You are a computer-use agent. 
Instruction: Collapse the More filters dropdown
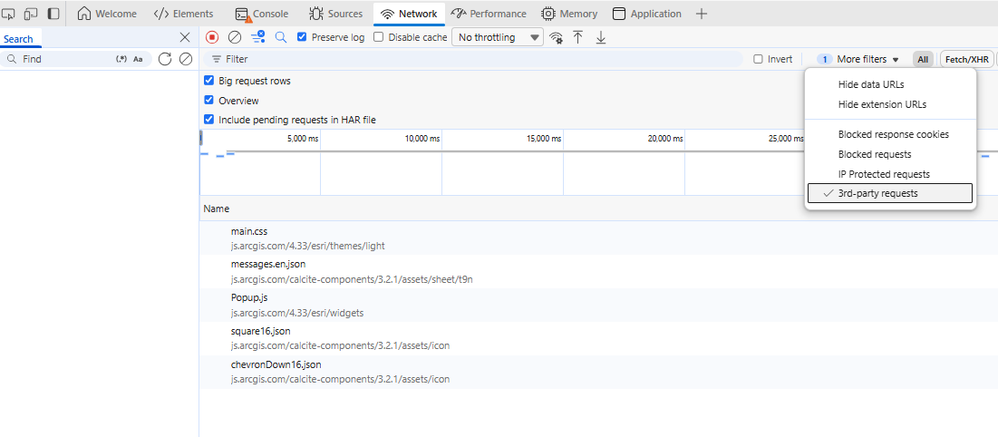tap(867, 59)
